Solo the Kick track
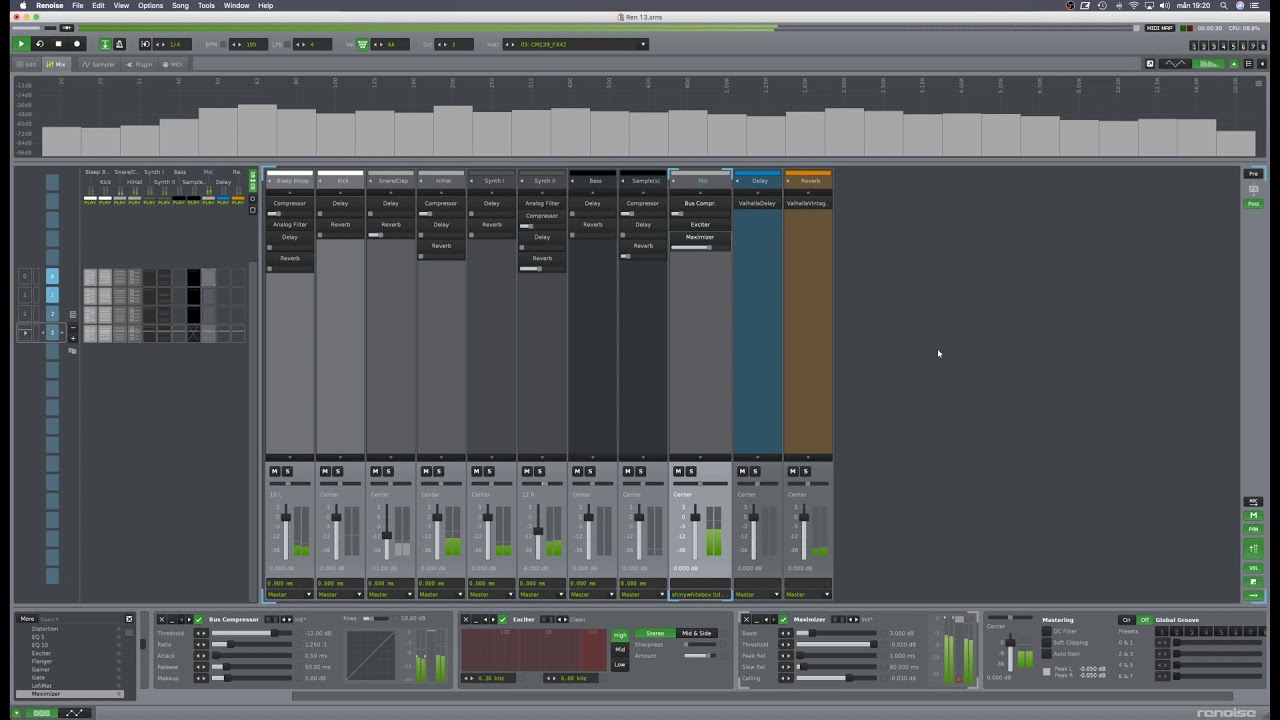This screenshot has width=1280, height=720. (x=338, y=471)
